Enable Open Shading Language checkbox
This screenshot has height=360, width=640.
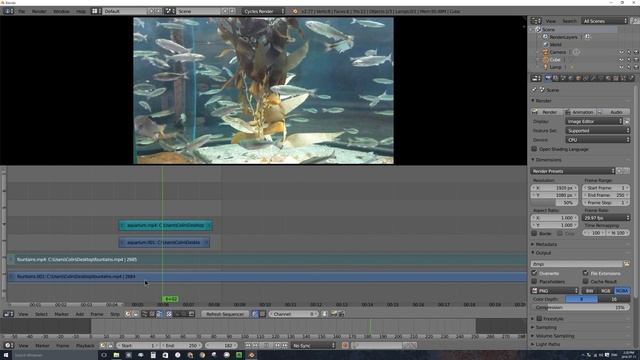tap(534, 149)
